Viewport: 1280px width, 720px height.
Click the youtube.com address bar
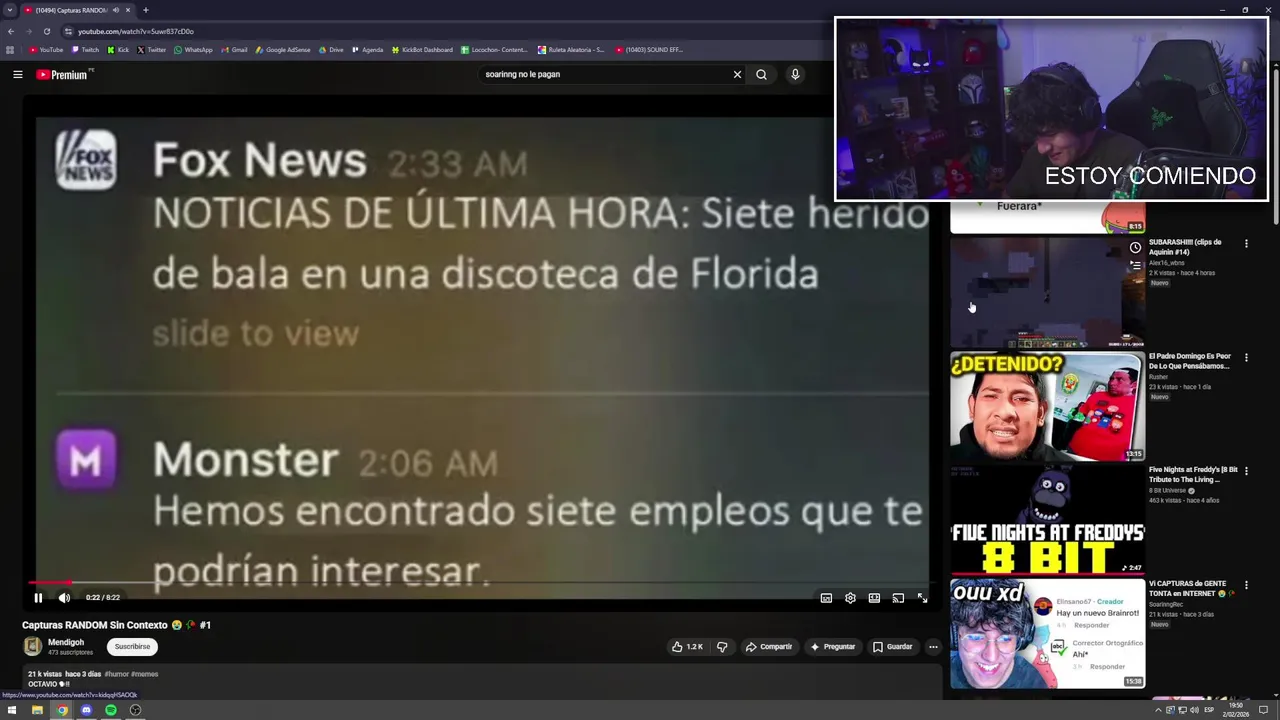coord(440,31)
